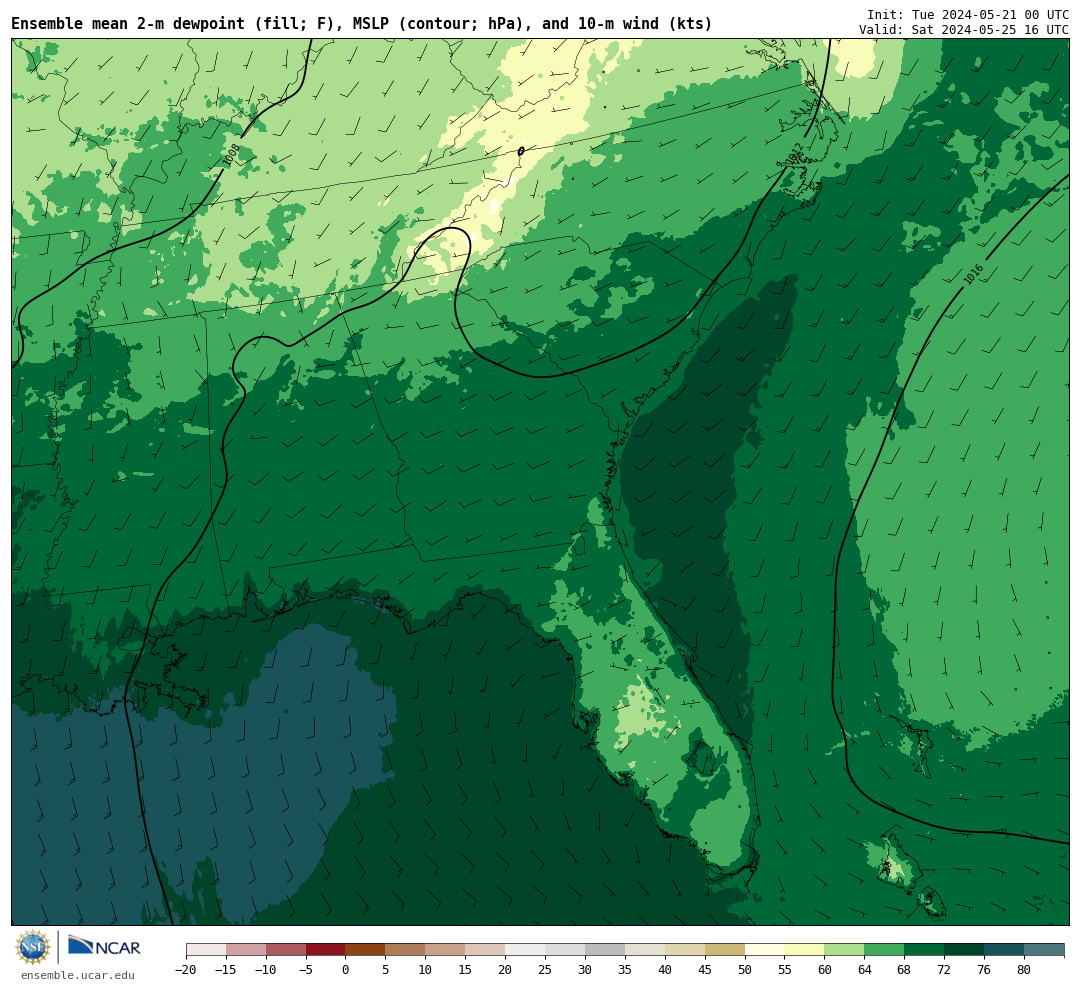Image resolution: width=1080 pixels, height=988 pixels.
Task: Click tan swatch between 40 and 45
Action: 685,950
